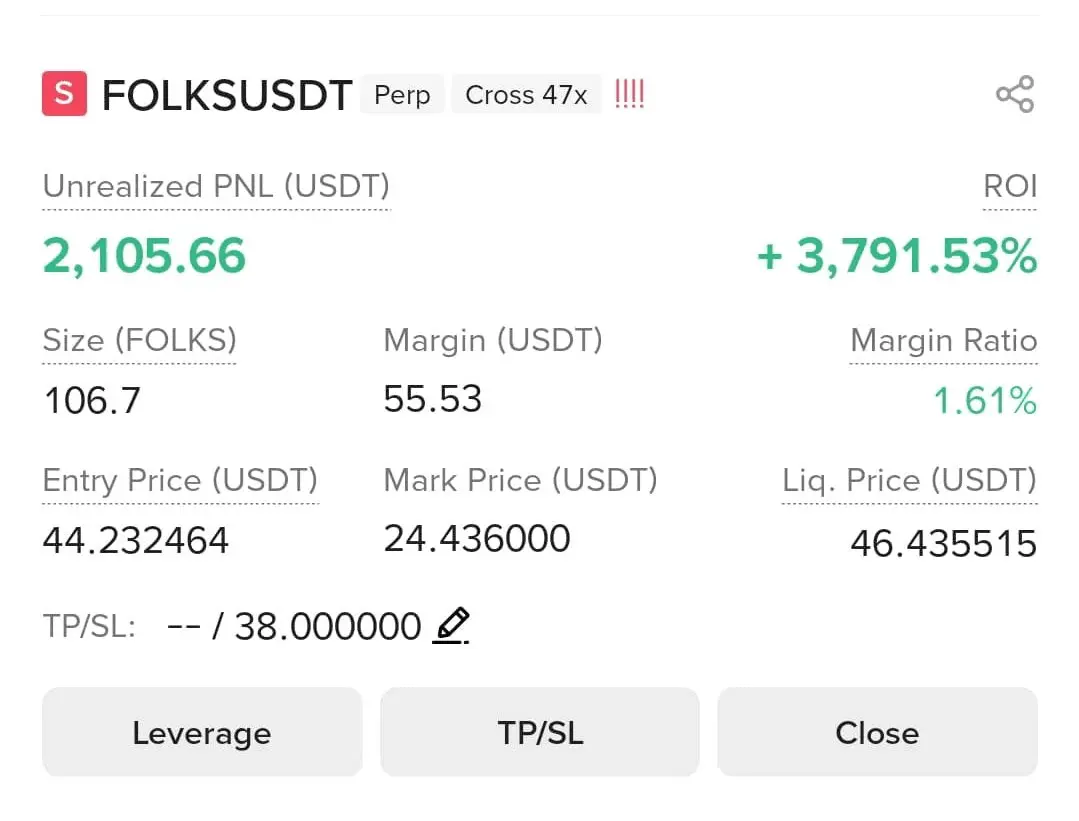Tap the Perp contract tag
The height and width of the screenshot is (821, 1079).
(x=402, y=95)
